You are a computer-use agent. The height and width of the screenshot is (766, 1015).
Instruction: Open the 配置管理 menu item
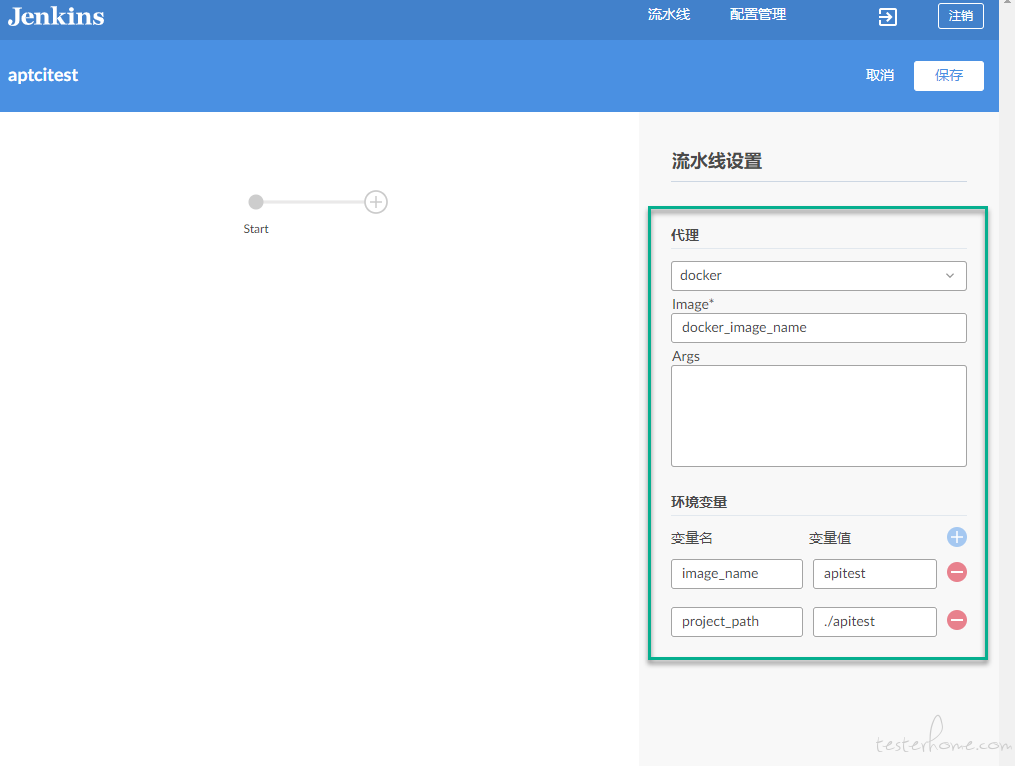pos(757,15)
